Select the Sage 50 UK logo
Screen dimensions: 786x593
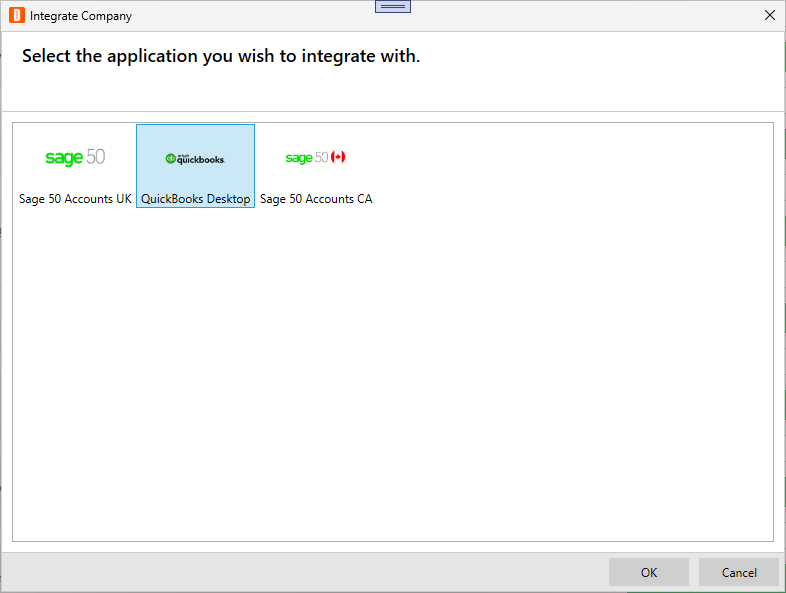[x=75, y=157]
